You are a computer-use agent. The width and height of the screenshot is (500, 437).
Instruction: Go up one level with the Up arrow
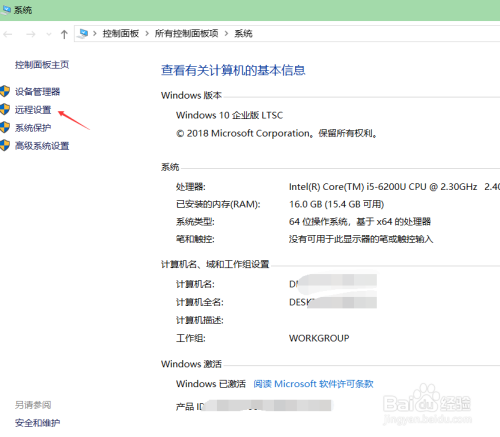[x=64, y=34]
